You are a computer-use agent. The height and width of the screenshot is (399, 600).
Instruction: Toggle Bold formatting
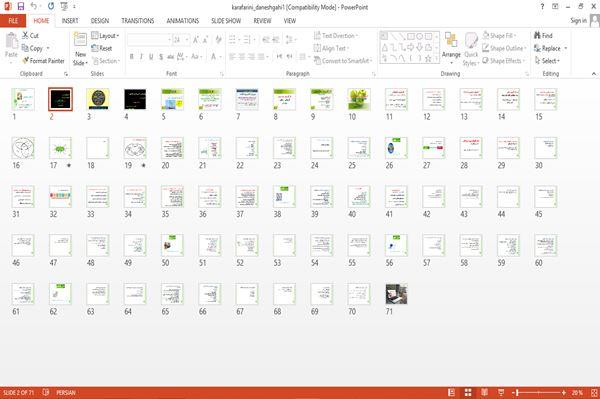tap(131, 57)
